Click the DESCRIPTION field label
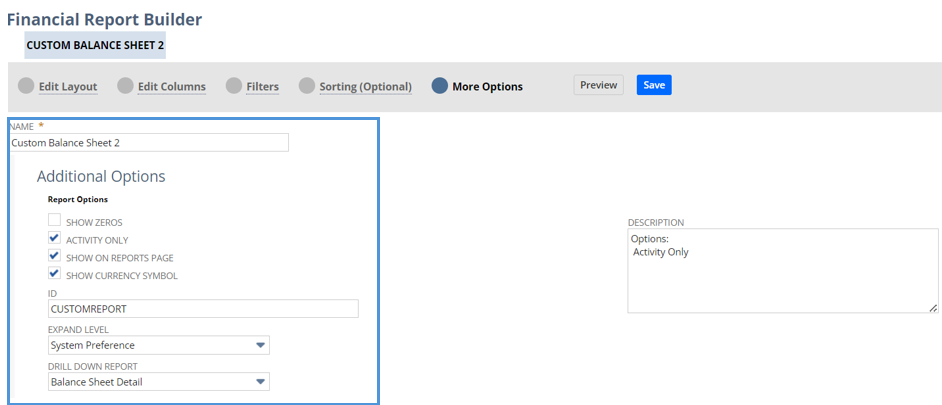Screen dimensions: 942x405 tap(655, 222)
